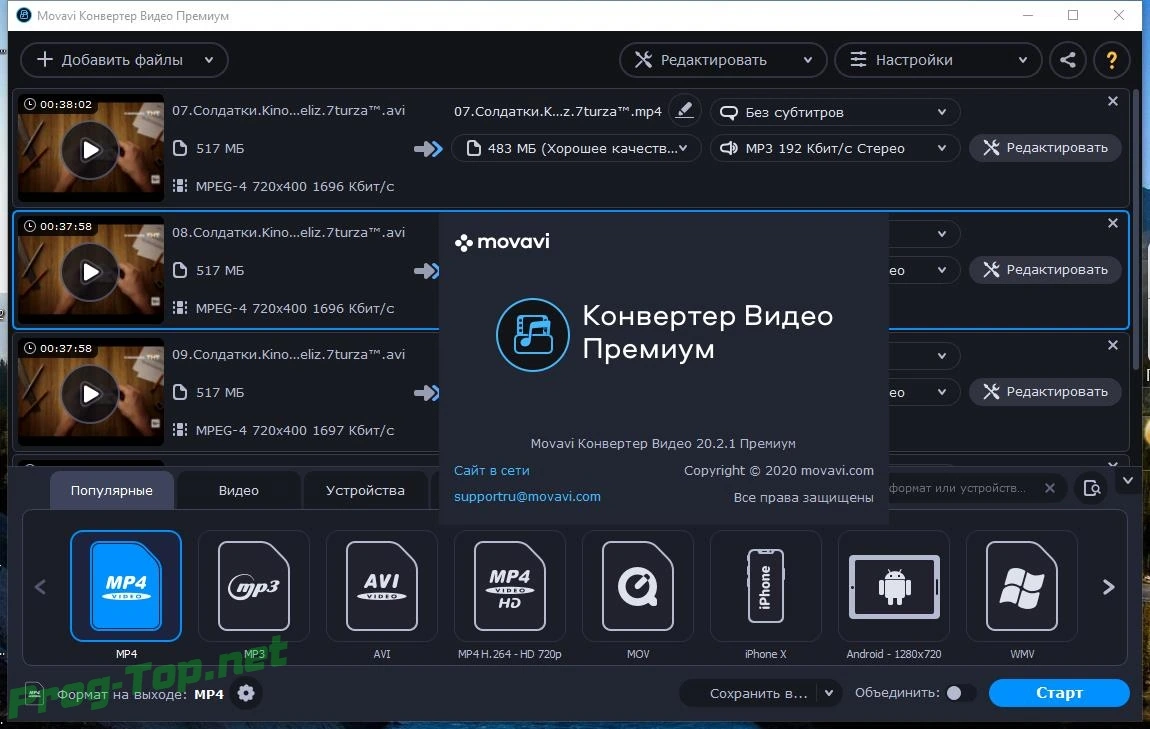The height and width of the screenshot is (729, 1150).
Task: Click Редактировать button for 09.Солдатки file
Action: click(x=1046, y=391)
